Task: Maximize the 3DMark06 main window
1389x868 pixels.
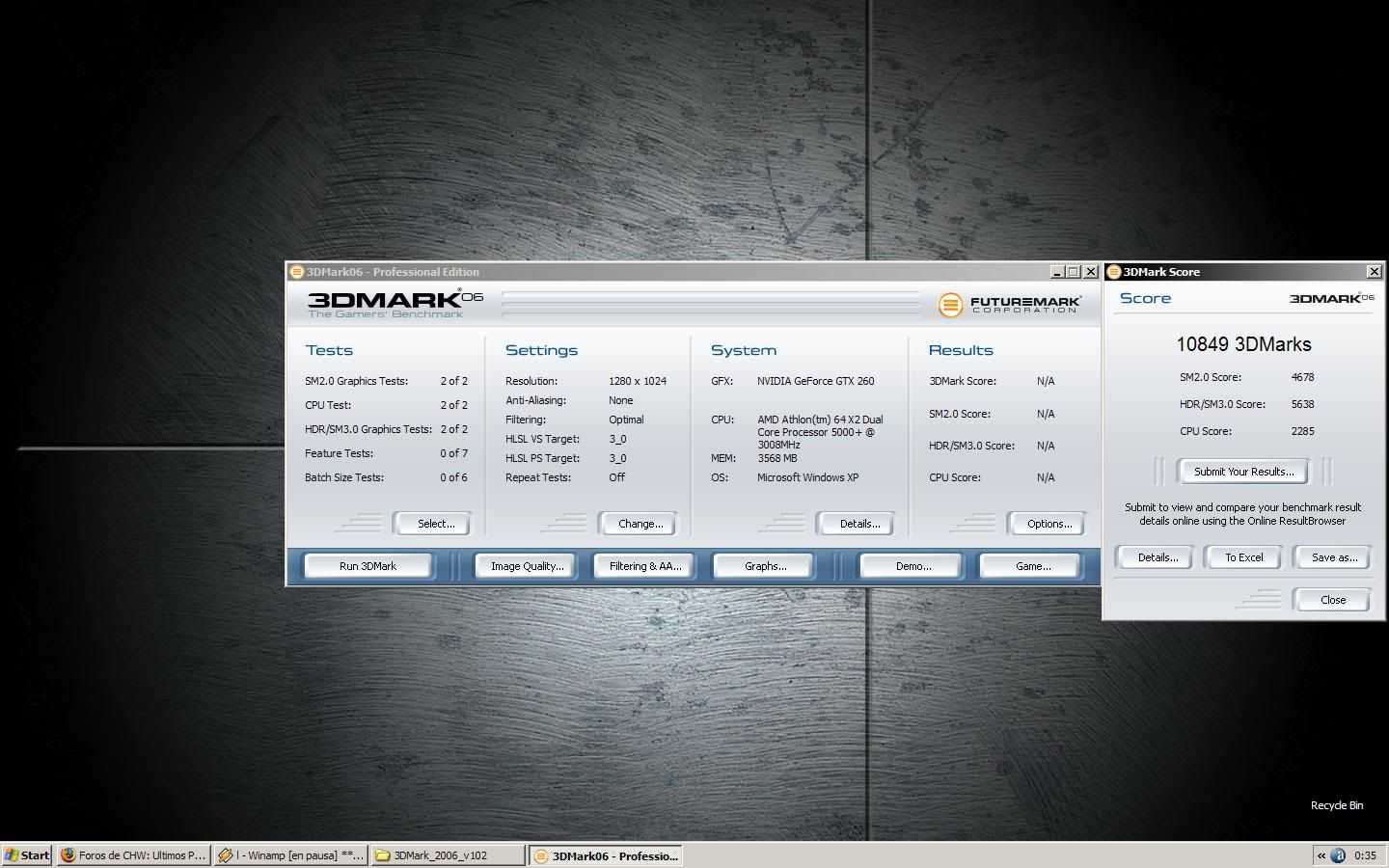Action: 1073,272
